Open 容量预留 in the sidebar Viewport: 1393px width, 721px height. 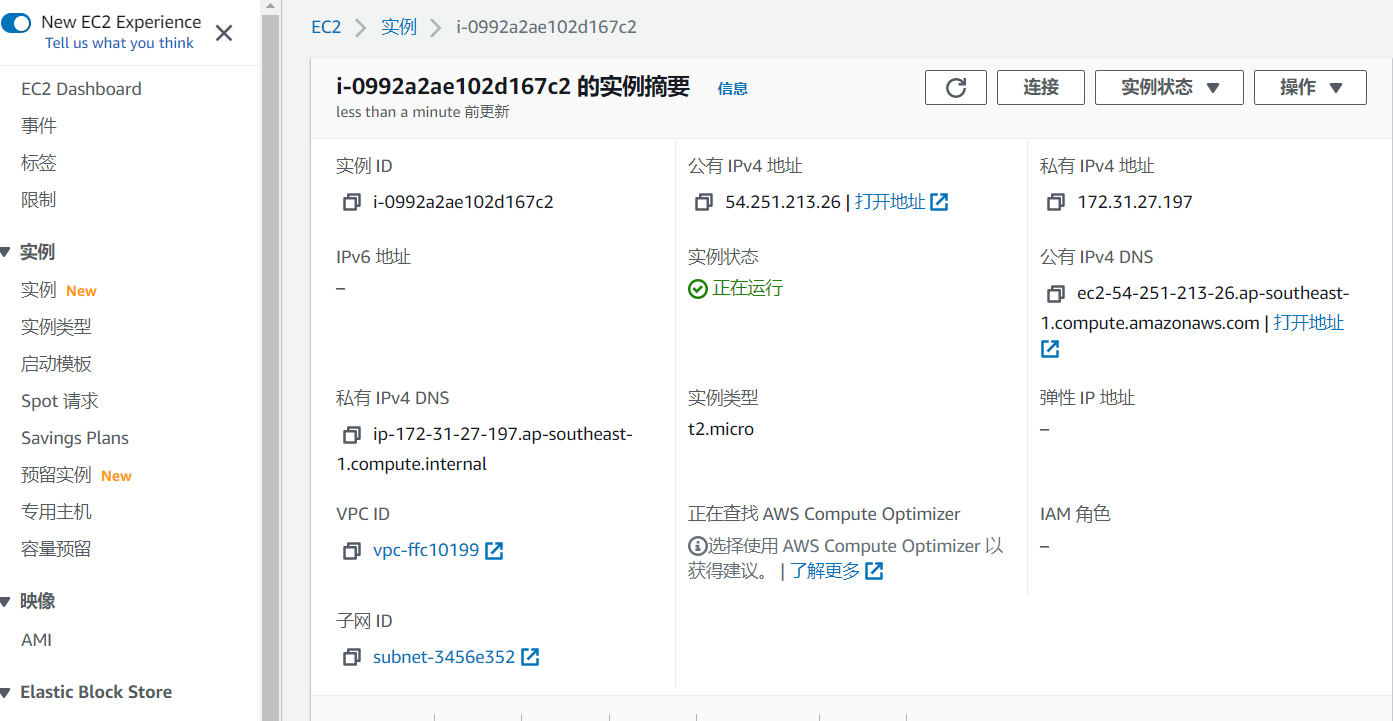[x=56, y=549]
